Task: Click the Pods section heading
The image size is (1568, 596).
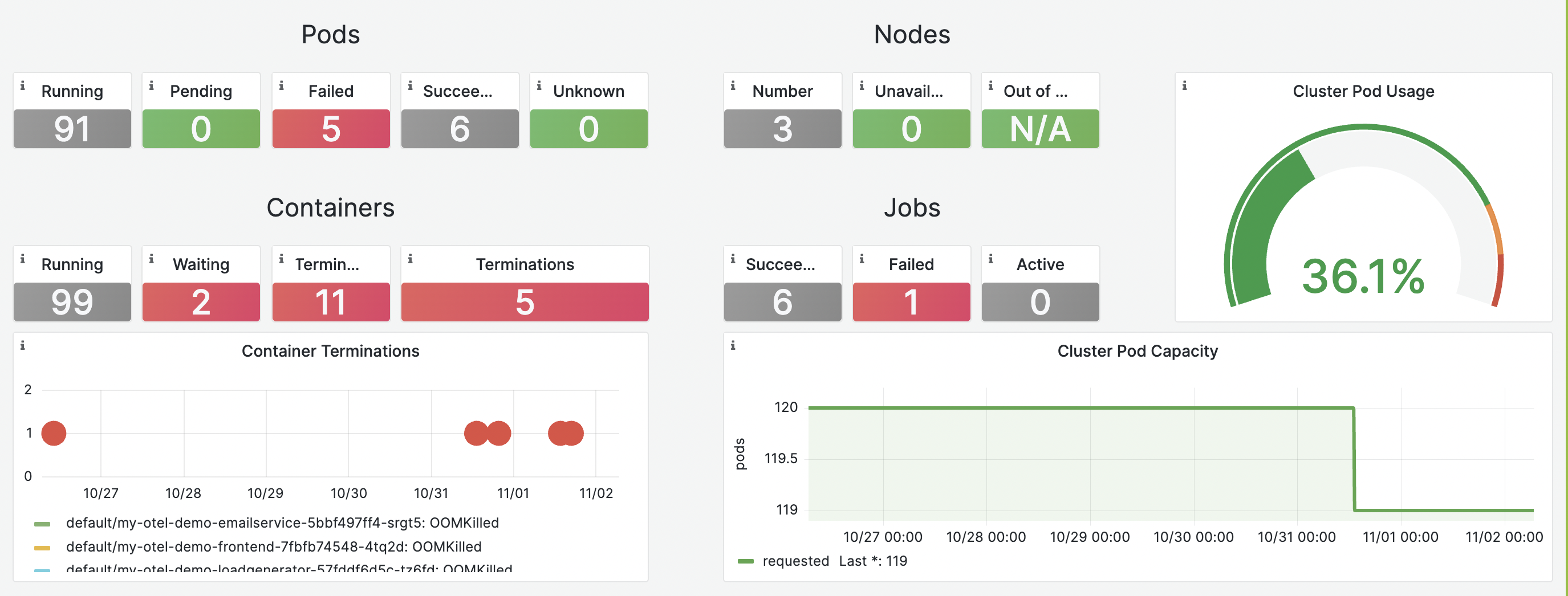Action: [x=331, y=35]
